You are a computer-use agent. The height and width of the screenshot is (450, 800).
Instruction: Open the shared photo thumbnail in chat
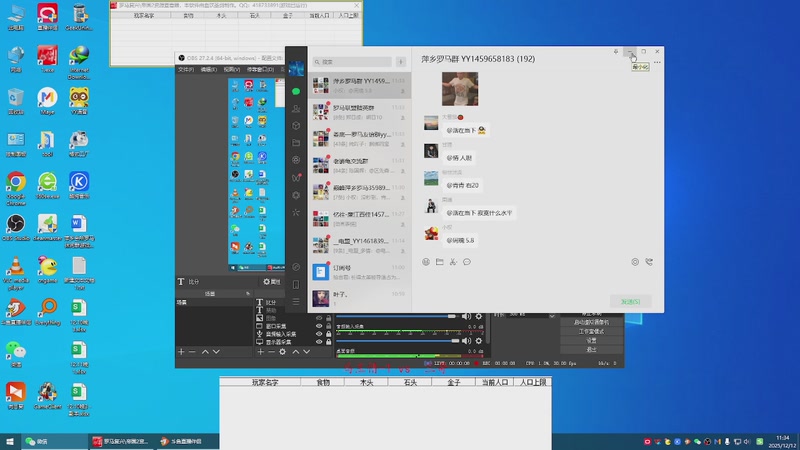[460, 89]
